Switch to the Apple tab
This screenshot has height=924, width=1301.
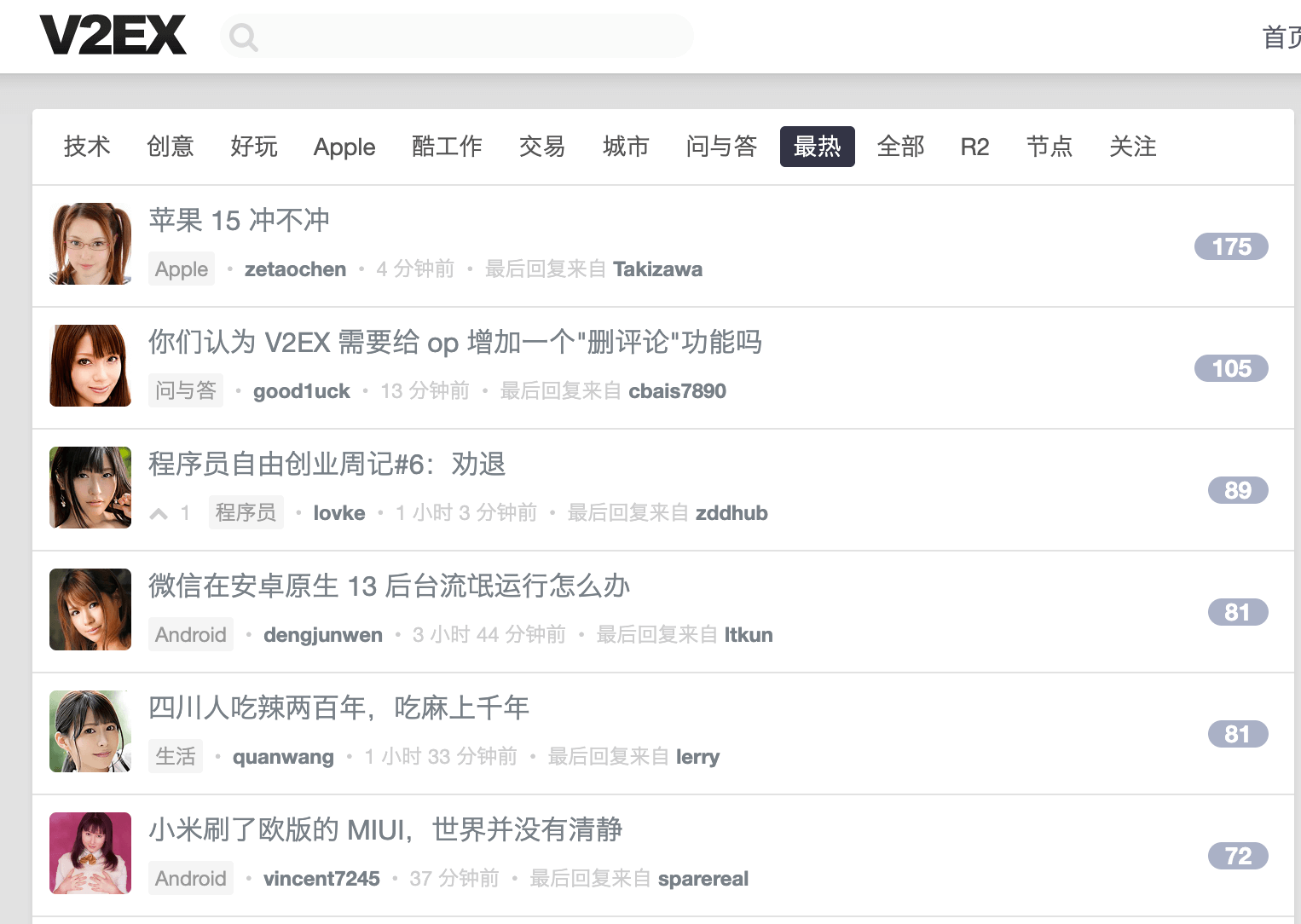click(344, 147)
